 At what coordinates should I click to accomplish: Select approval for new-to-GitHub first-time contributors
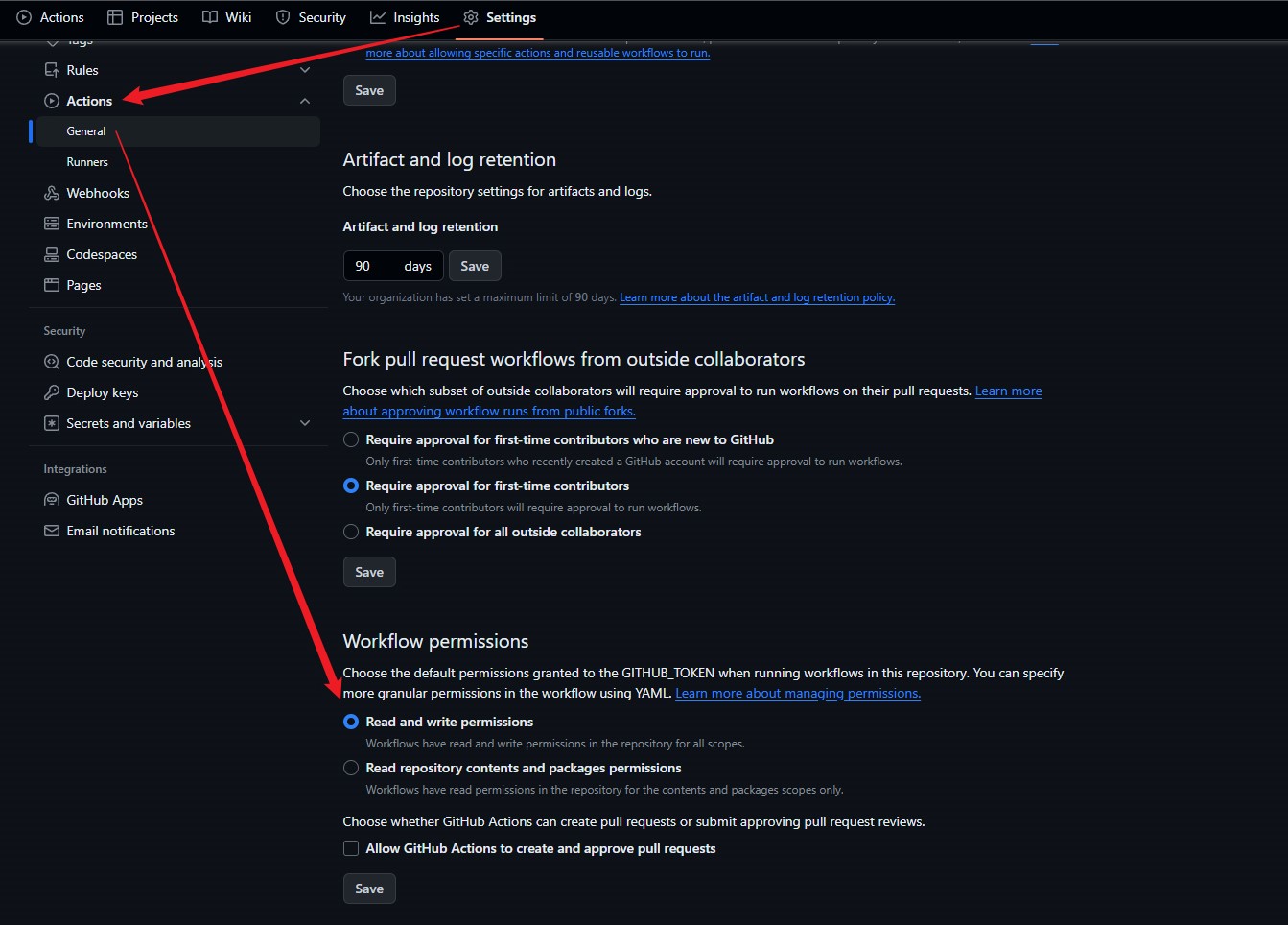click(x=351, y=439)
